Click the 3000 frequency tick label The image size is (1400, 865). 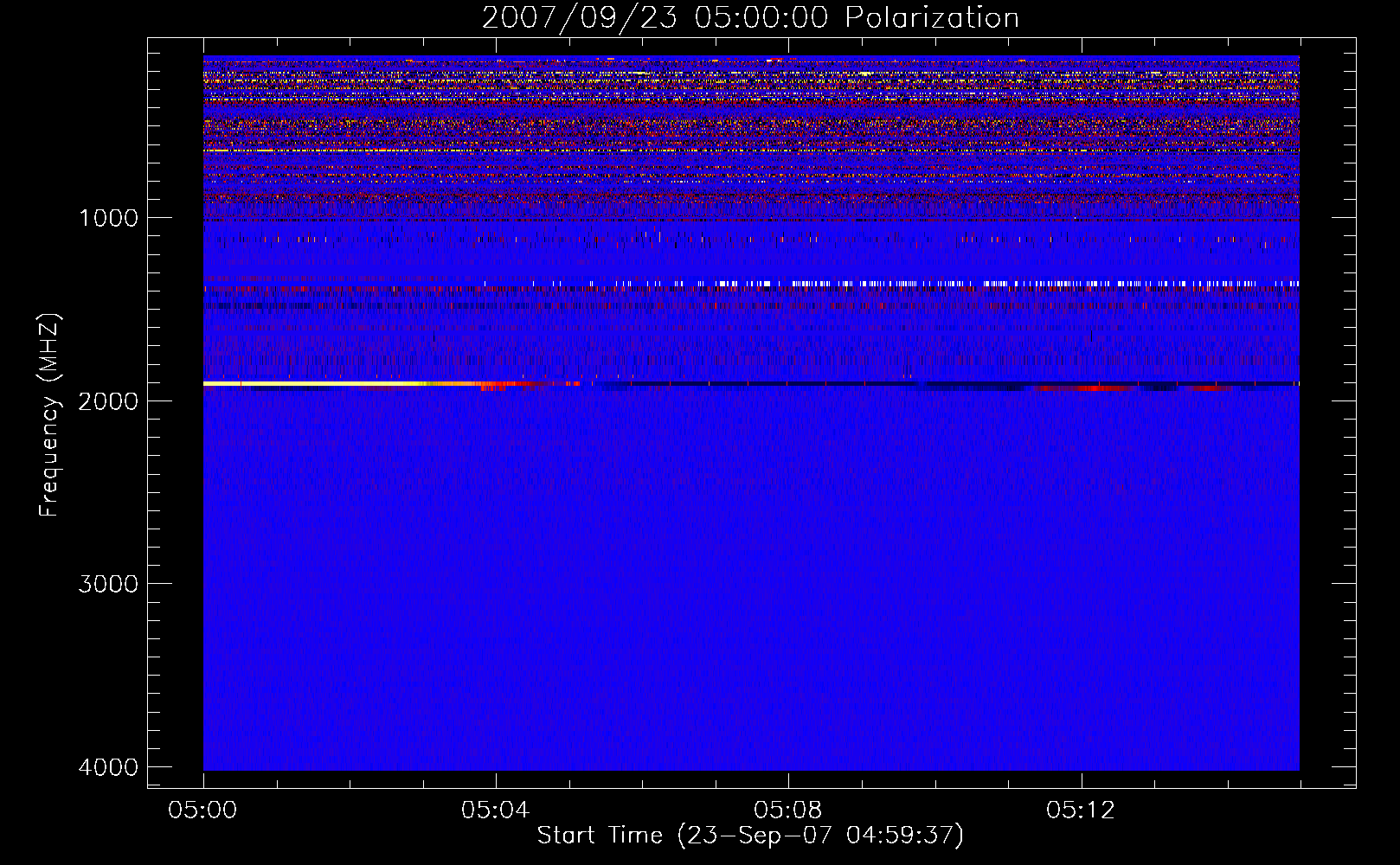108,584
